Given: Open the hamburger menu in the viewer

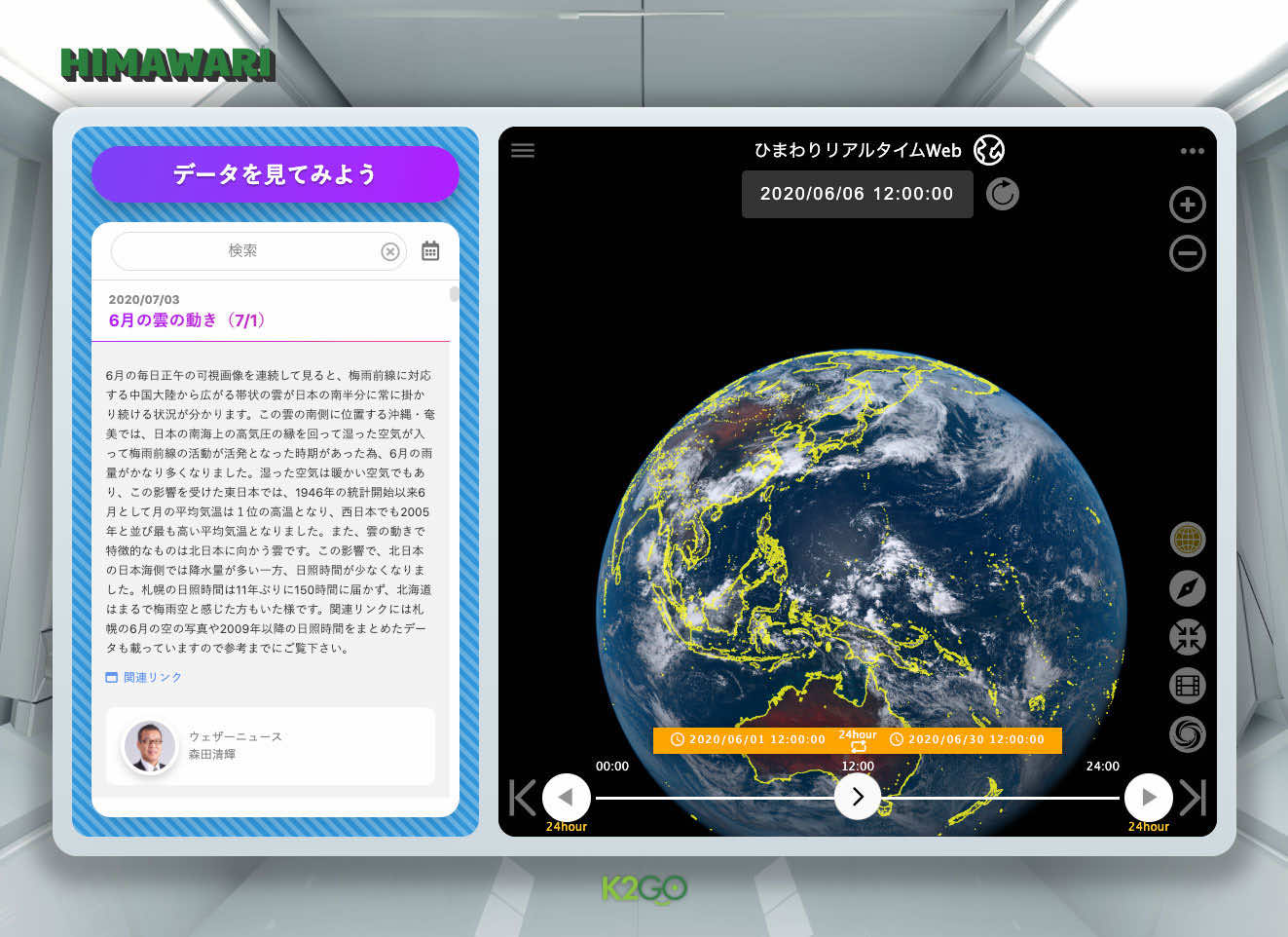Looking at the screenshot, I should pyautogui.click(x=523, y=150).
